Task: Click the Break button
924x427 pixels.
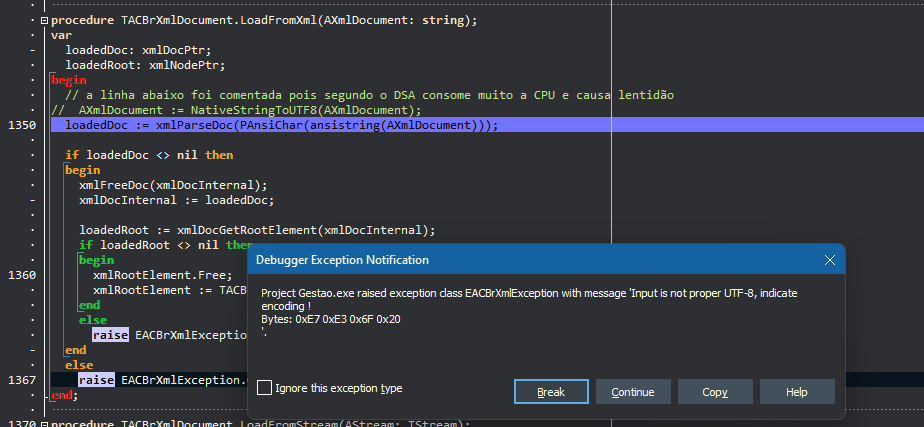Action: tap(551, 392)
